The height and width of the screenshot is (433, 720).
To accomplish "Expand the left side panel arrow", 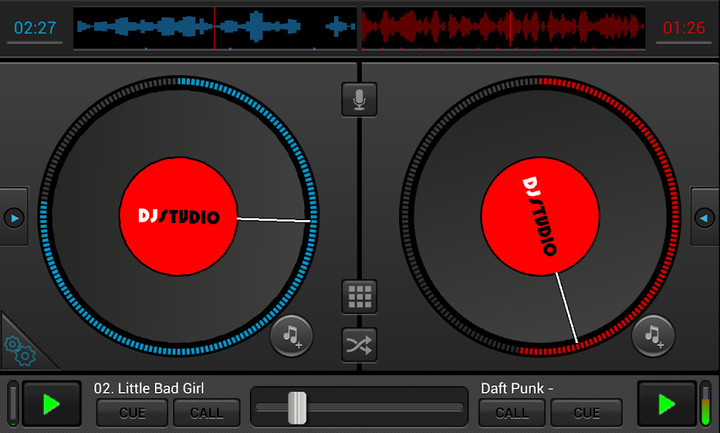I will click(14, 218).
